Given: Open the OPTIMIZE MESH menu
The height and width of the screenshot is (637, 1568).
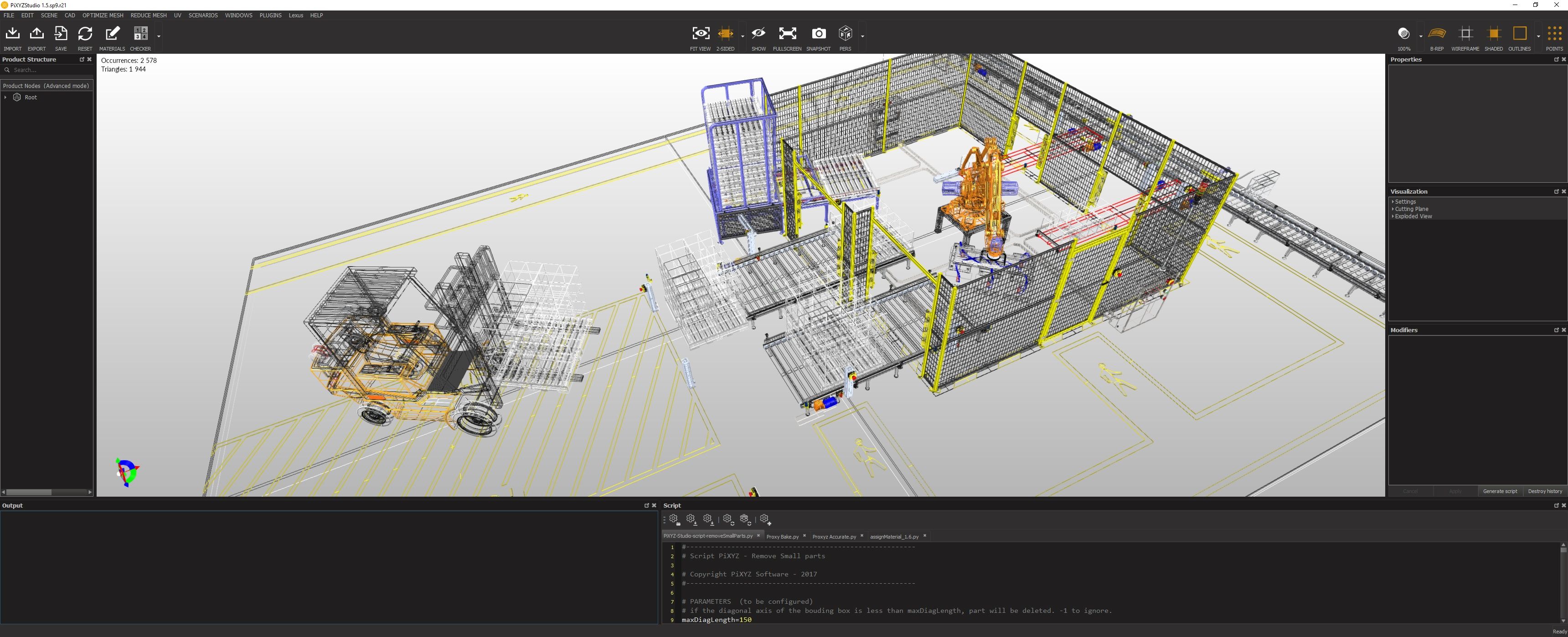Looking at the screenshot, I should [x=102, y=15].
